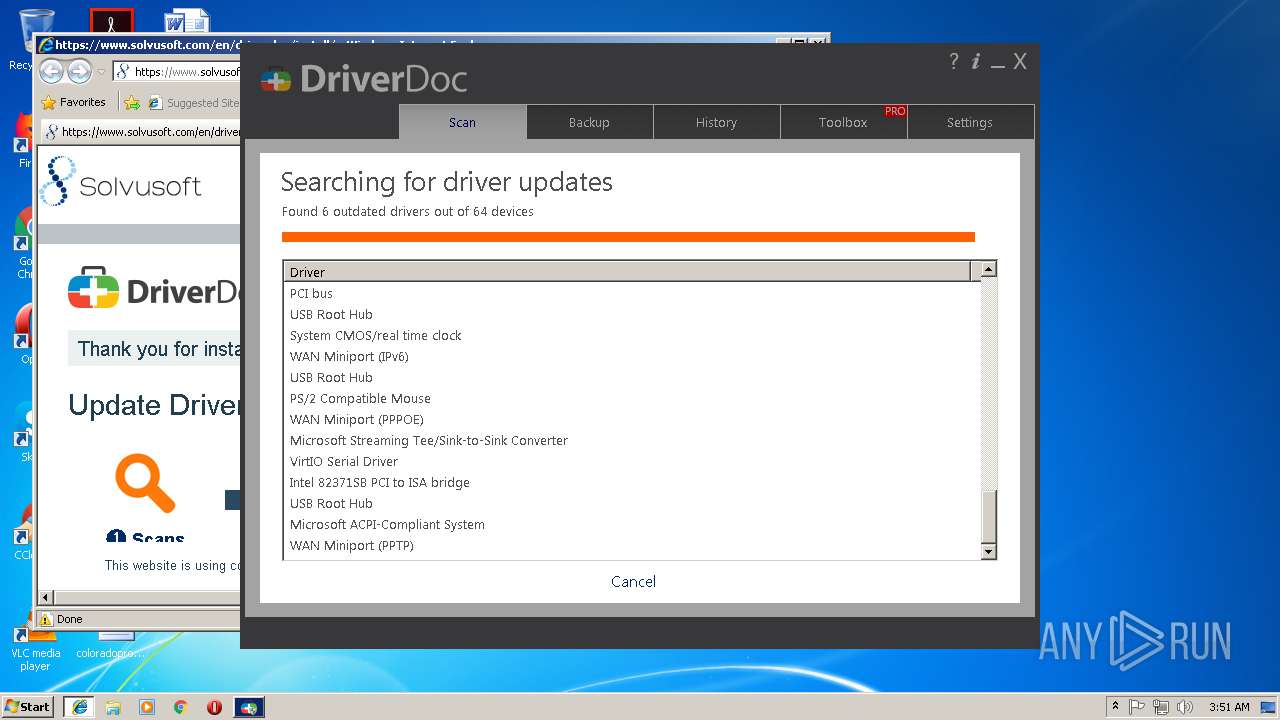The image size is (1280, 720).
Task: Click the DriverDoc taskbar button
Action: click(x=249, y=707)
